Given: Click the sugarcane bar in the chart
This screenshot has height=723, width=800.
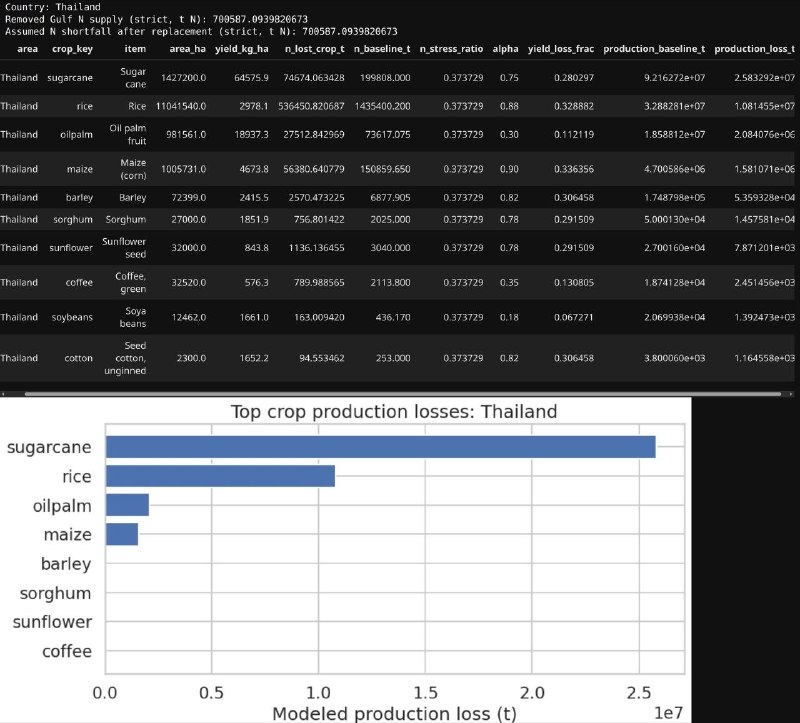Looking at the screenshot, I should [x=380, y=447].
